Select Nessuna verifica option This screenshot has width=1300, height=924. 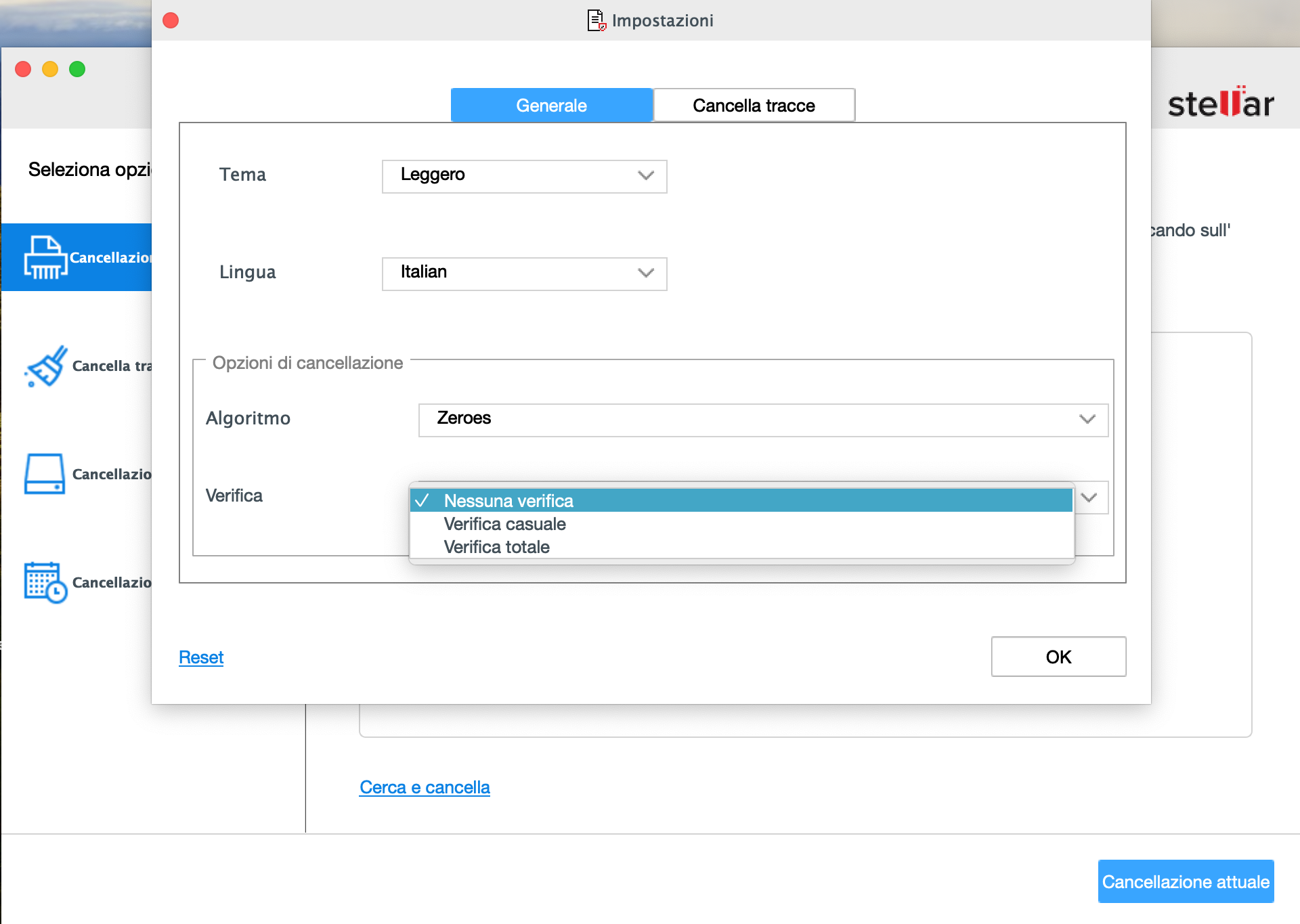coord(741,501)
